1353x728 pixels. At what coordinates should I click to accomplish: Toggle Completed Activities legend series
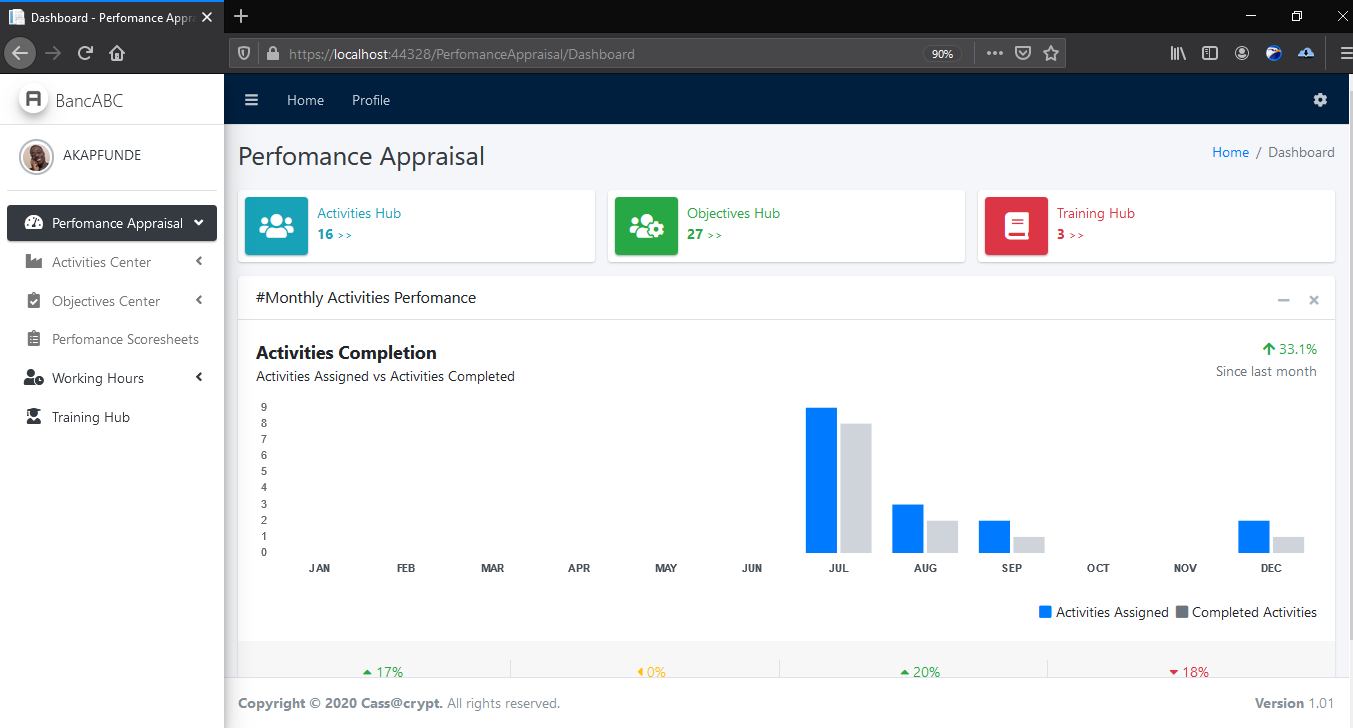1246,612
